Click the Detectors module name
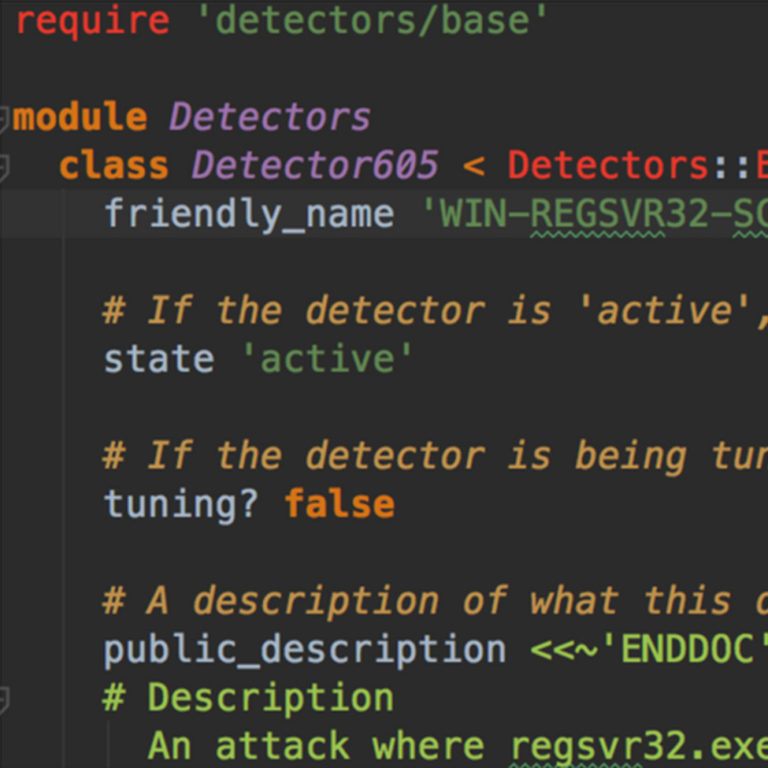 point(270,118)
